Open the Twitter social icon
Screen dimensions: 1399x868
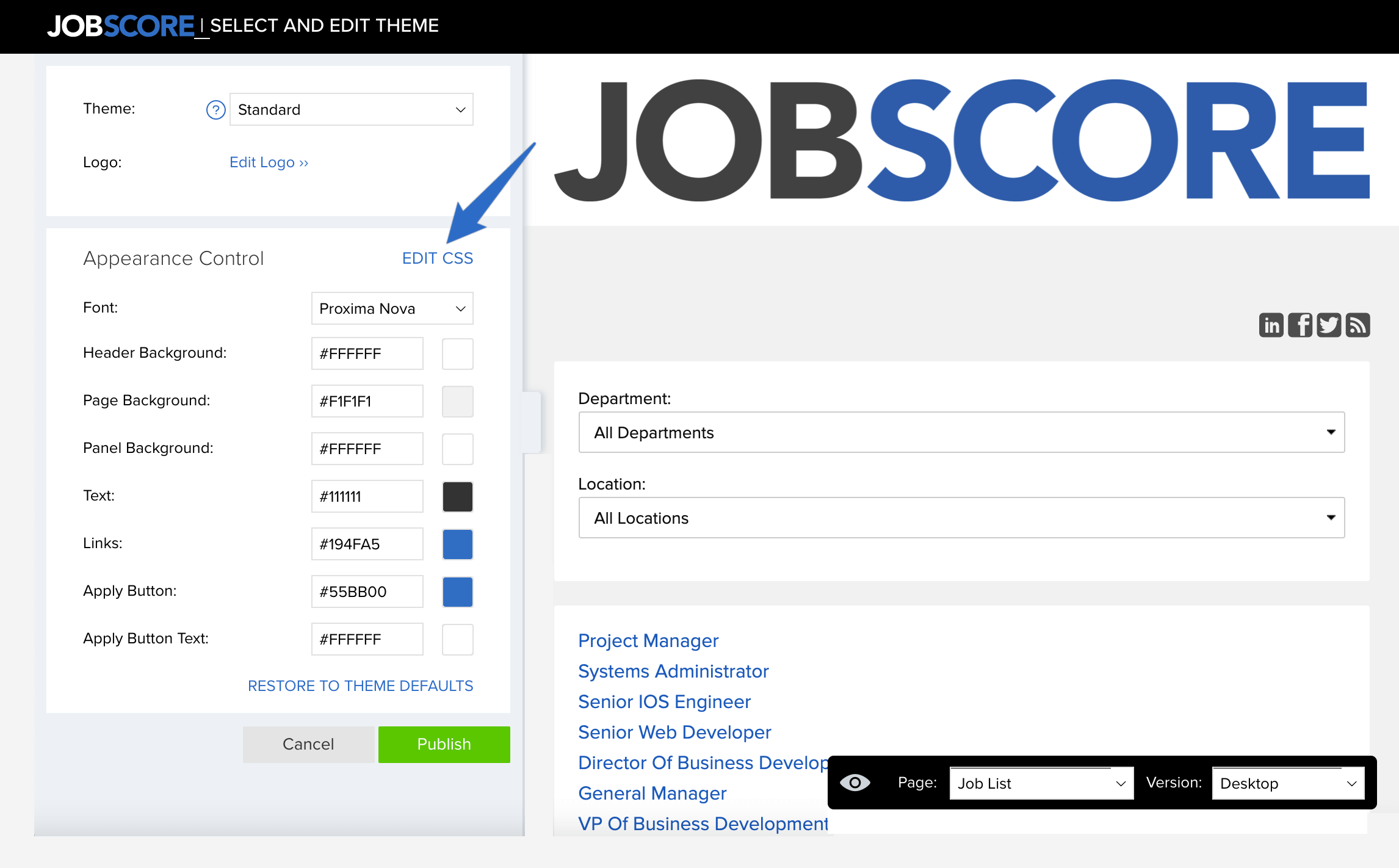pos(1328,325)
